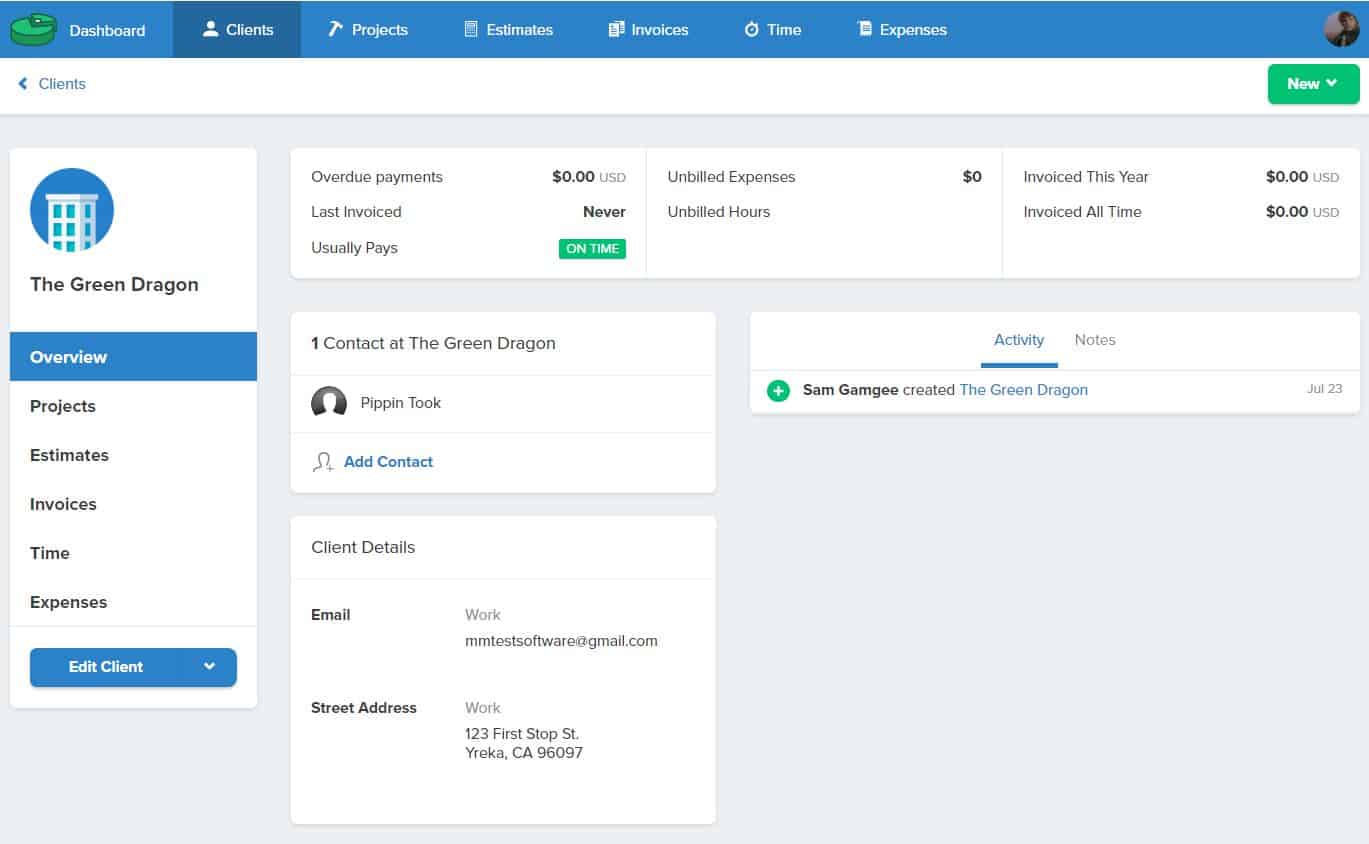1369x844 pixels.
Task: Click the Green Dragon building avatar
Action: coord(72,210)
